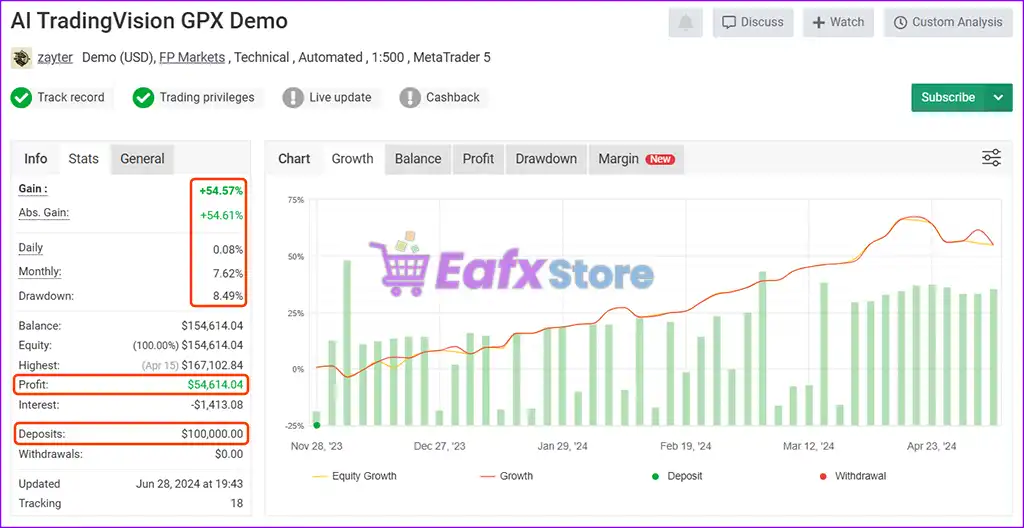Click the Track record green checkmark icon
The width and height of the screenshot is (1024, 528).
pyautogui.click(x=22, y=98)
